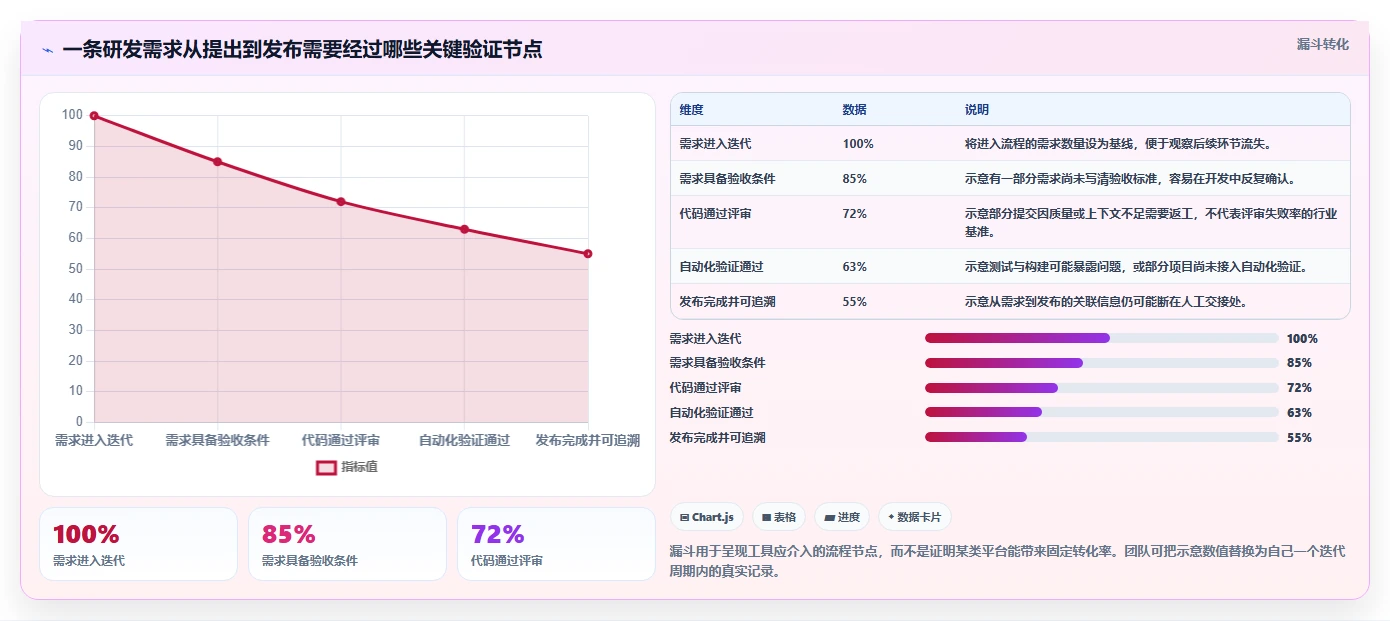
Task: Click the 85% progress bar for 需求具备验收条件
Action: click(x=1102, y=363)
